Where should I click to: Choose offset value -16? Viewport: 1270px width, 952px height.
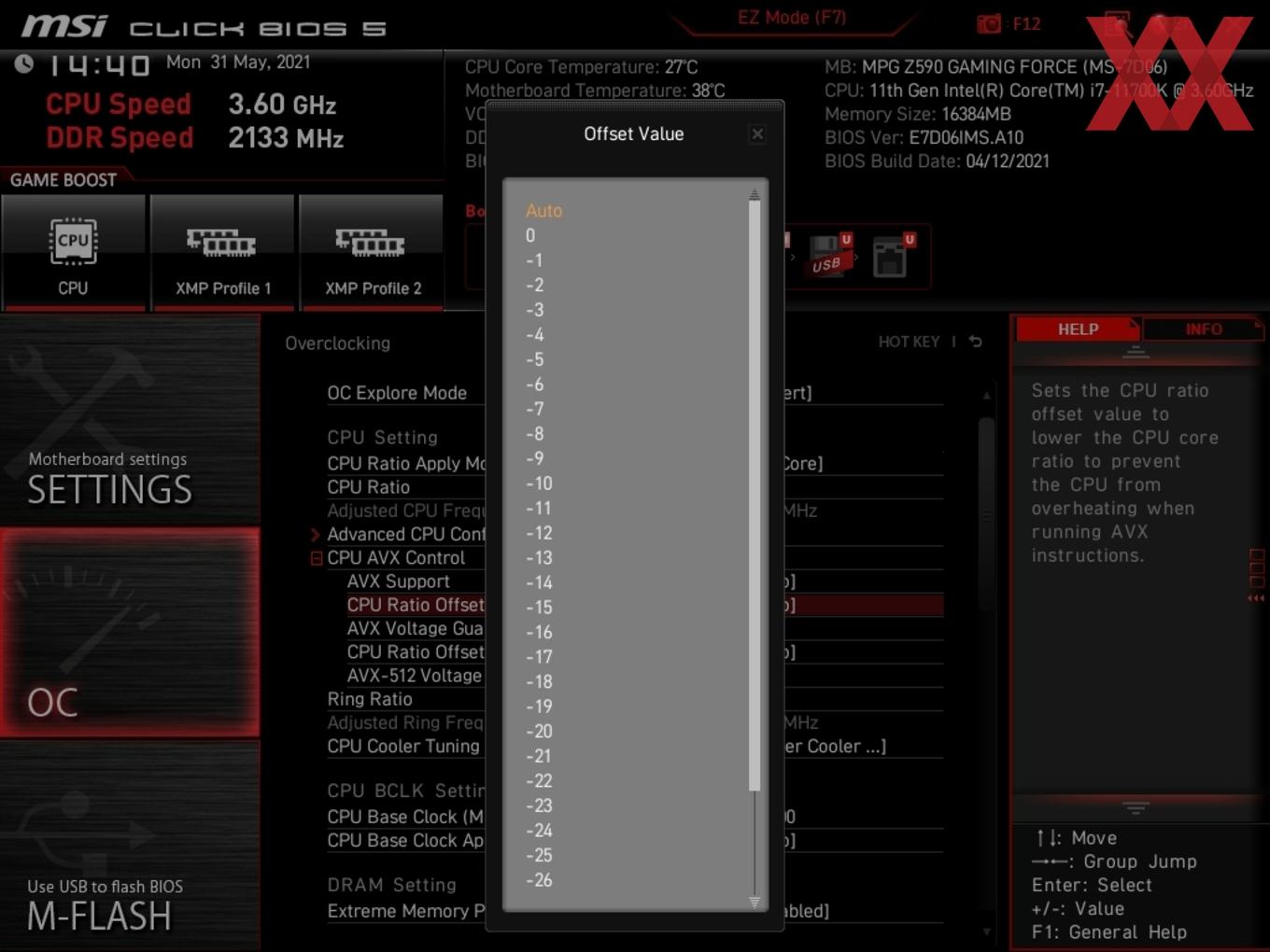(539, 632)
